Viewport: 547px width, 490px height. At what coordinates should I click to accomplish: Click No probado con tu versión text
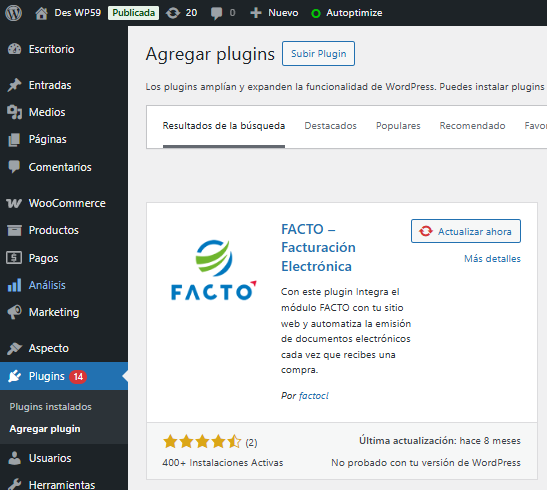coord(426,463)
